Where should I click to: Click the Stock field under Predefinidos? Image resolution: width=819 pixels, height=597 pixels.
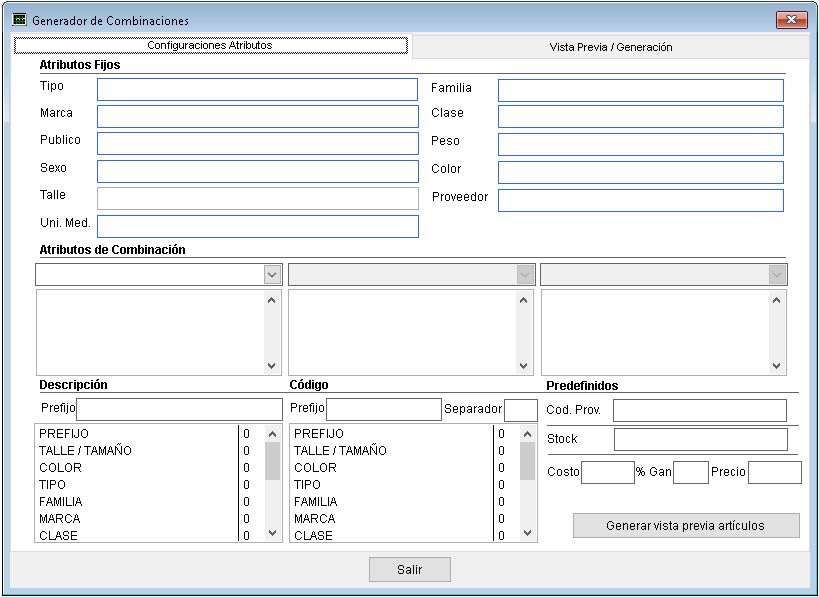[700, 440]
